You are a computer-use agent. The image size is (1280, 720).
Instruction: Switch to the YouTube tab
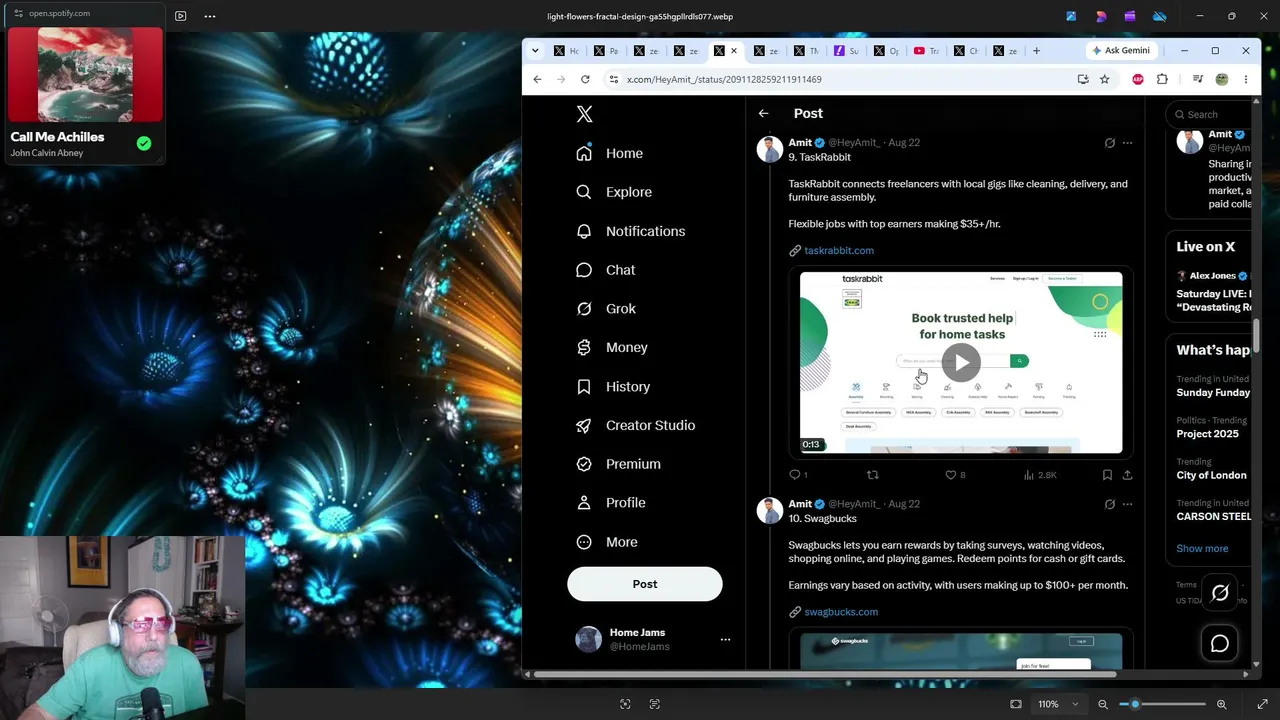click(x=928, y=51)
